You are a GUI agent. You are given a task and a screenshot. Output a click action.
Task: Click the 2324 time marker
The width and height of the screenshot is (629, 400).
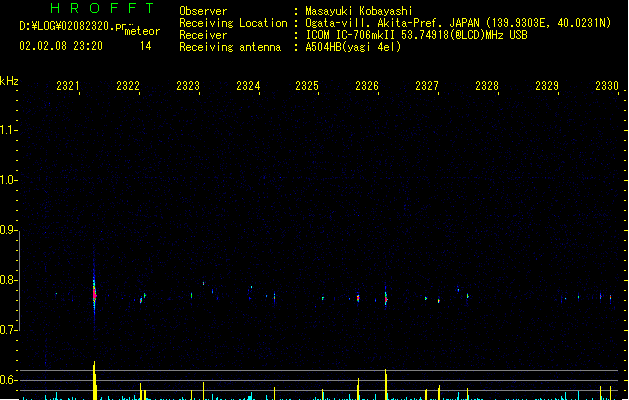[248, 86]
